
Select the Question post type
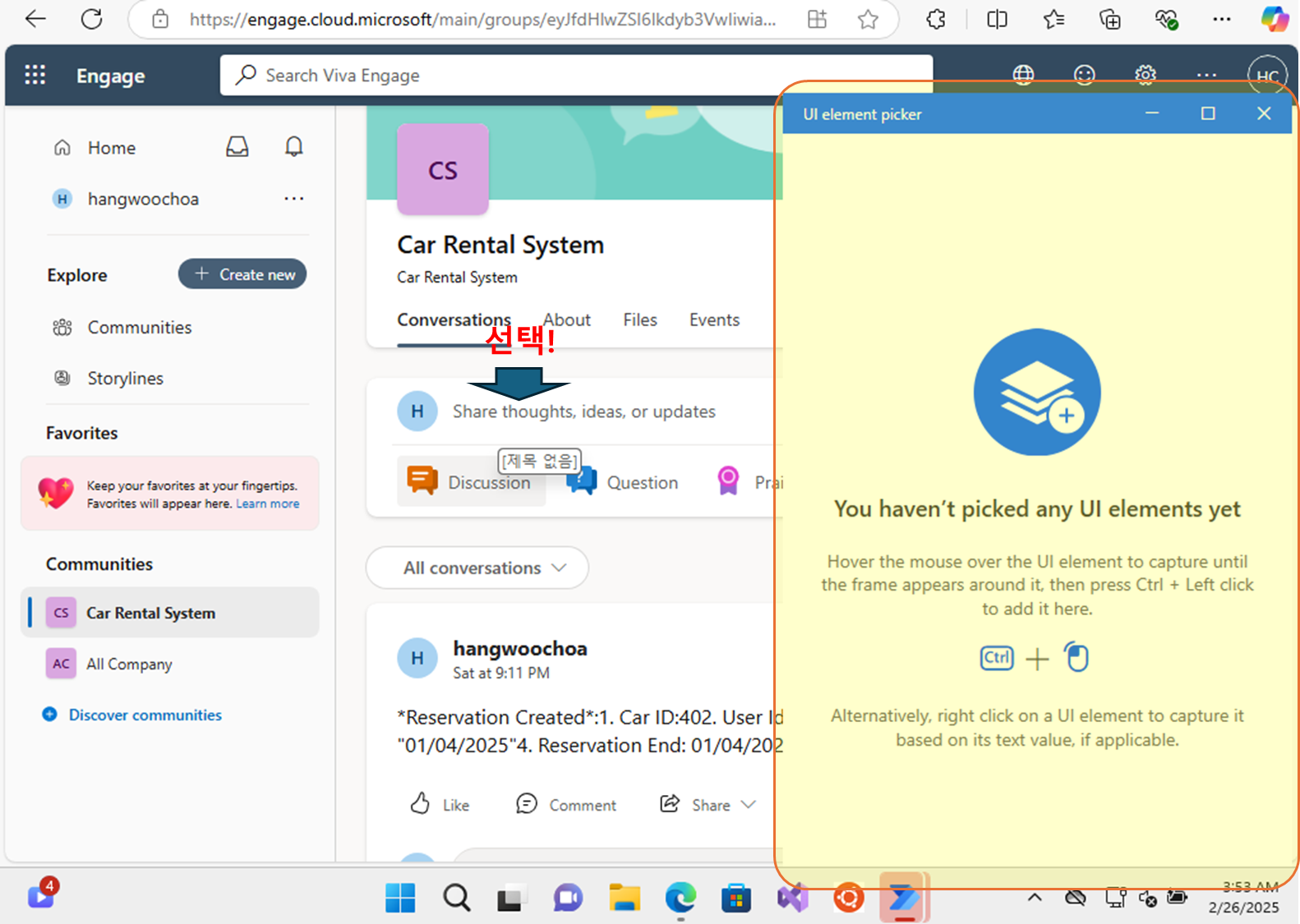[623, 482]
